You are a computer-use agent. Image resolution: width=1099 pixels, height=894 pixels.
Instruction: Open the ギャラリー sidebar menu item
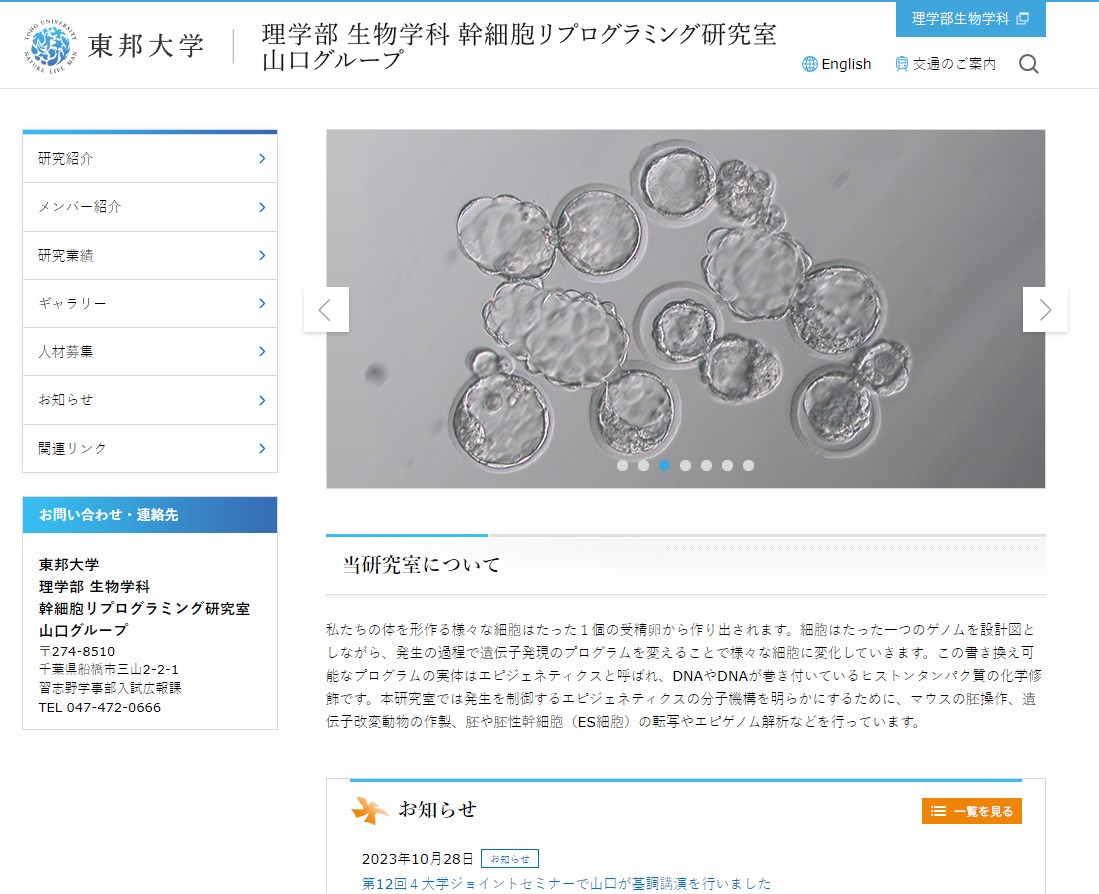click(150, 303)
